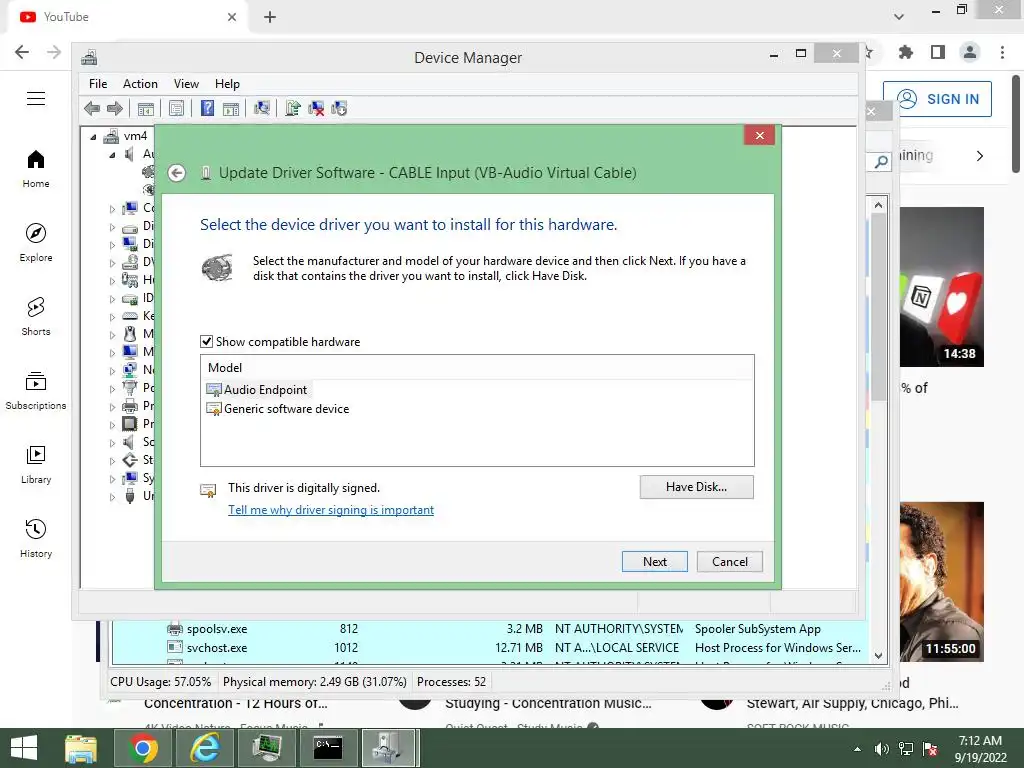The width and height of the screenshot is (1024, 768).
Task: Expand the Network adapters tree node
Action: click(112, 370)
